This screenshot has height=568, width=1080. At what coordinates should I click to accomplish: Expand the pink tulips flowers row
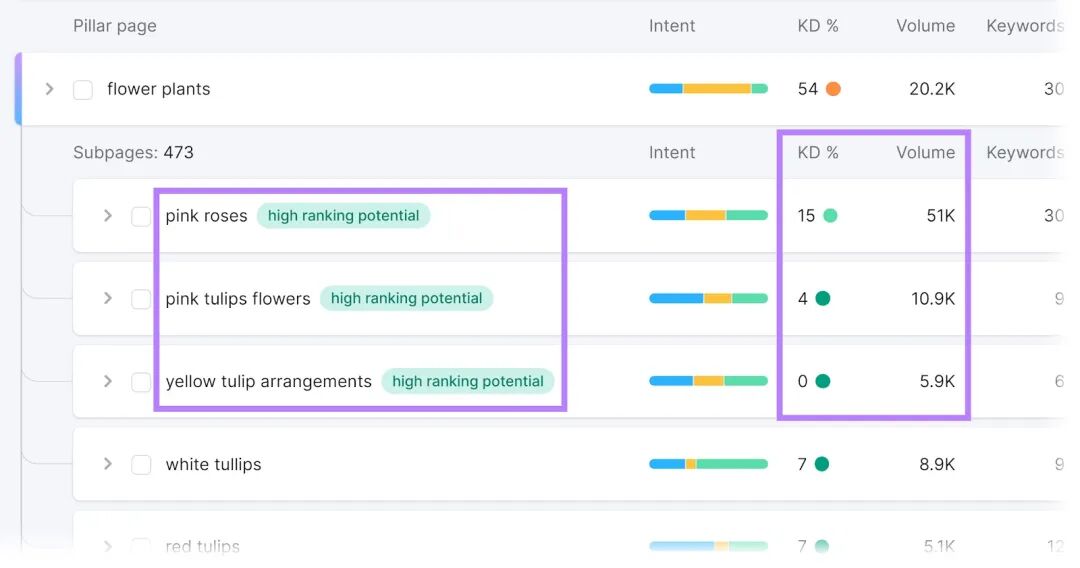[107, 298]
